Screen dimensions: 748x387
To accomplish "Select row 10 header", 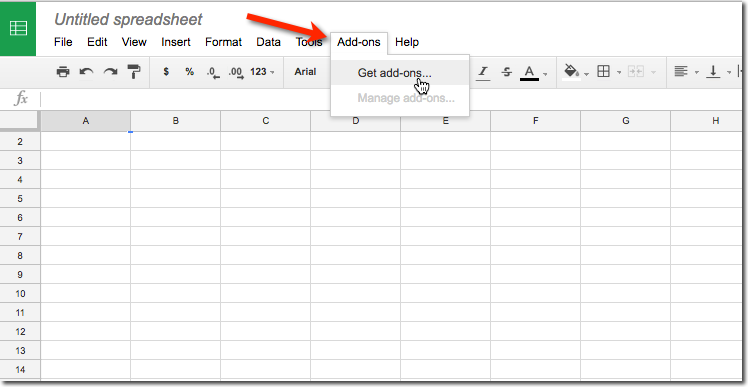I will click(20, 293).
